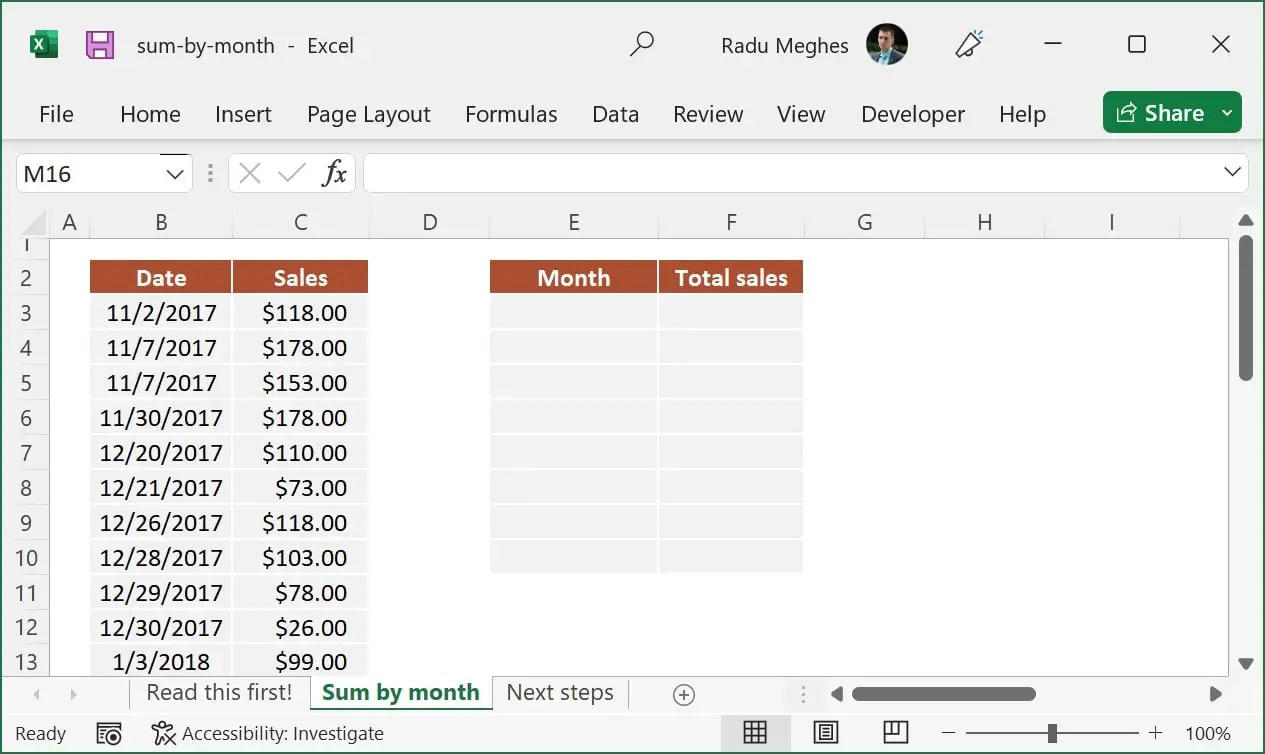This screenshot has width=1265, height=754.
Task: Expand the Name Box dropdown arrow
Action: point(175,174)
